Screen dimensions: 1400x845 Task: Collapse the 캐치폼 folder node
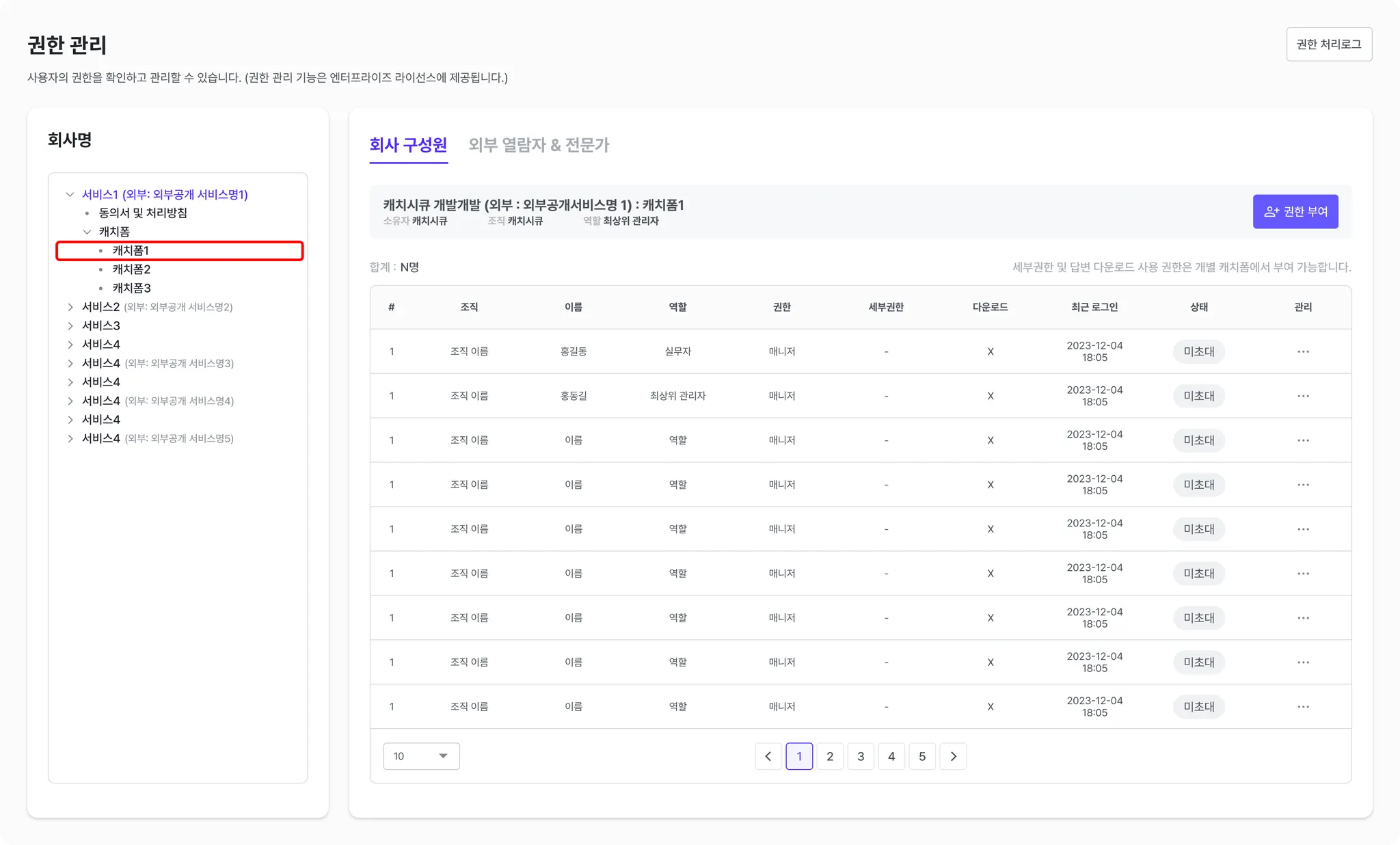point(87,232)
